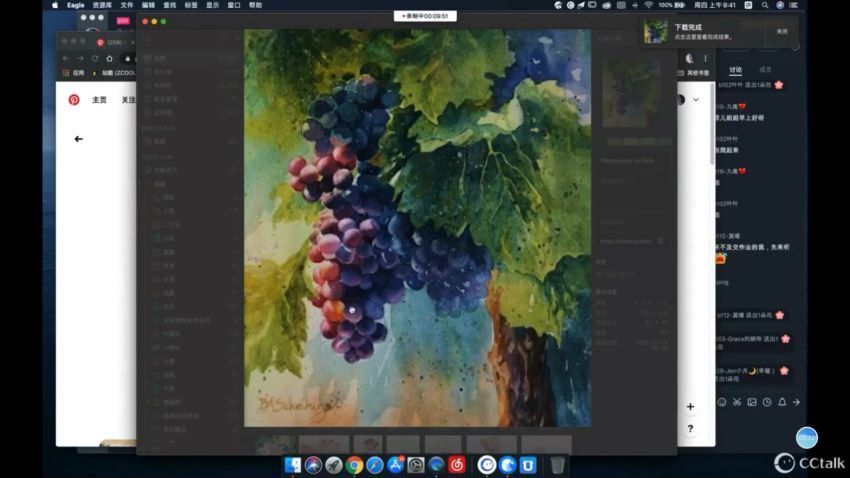Open emoji picker in CCtalk chat toolbar
This screenshot has width=850, height=478.
(x=722, y=402)
